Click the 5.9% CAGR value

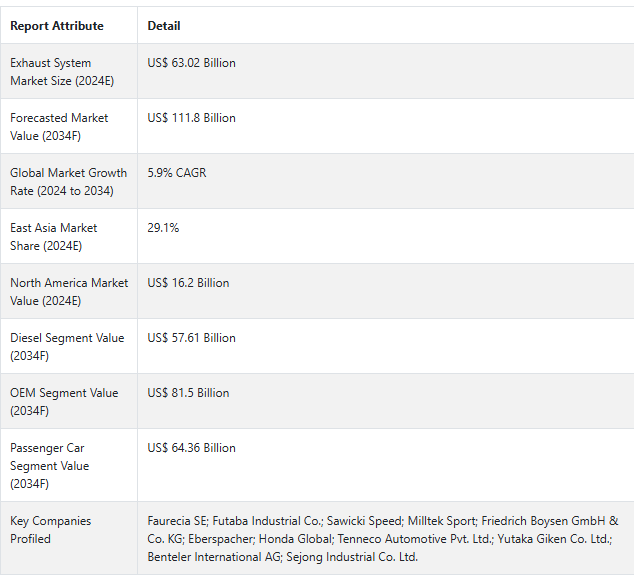pos(177,173)
